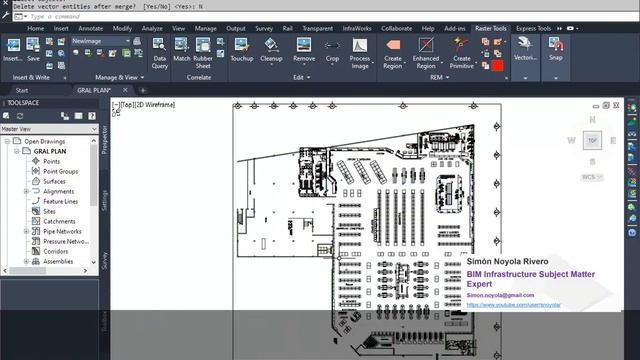Select the Crop tool
This screenshot has height=360, width=640.
pyautogui.click(x=332, y=51)
